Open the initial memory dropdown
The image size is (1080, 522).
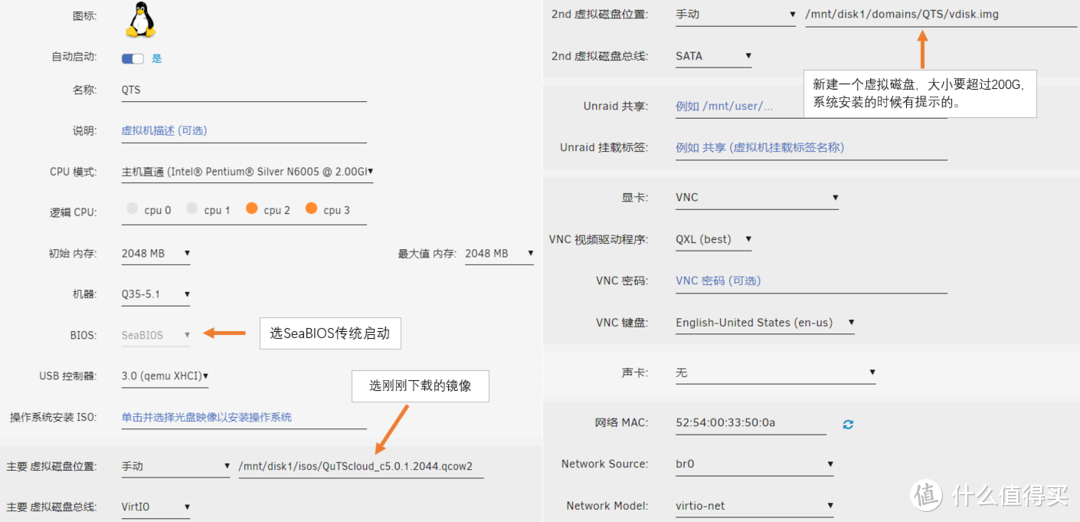tap(156, 253)
